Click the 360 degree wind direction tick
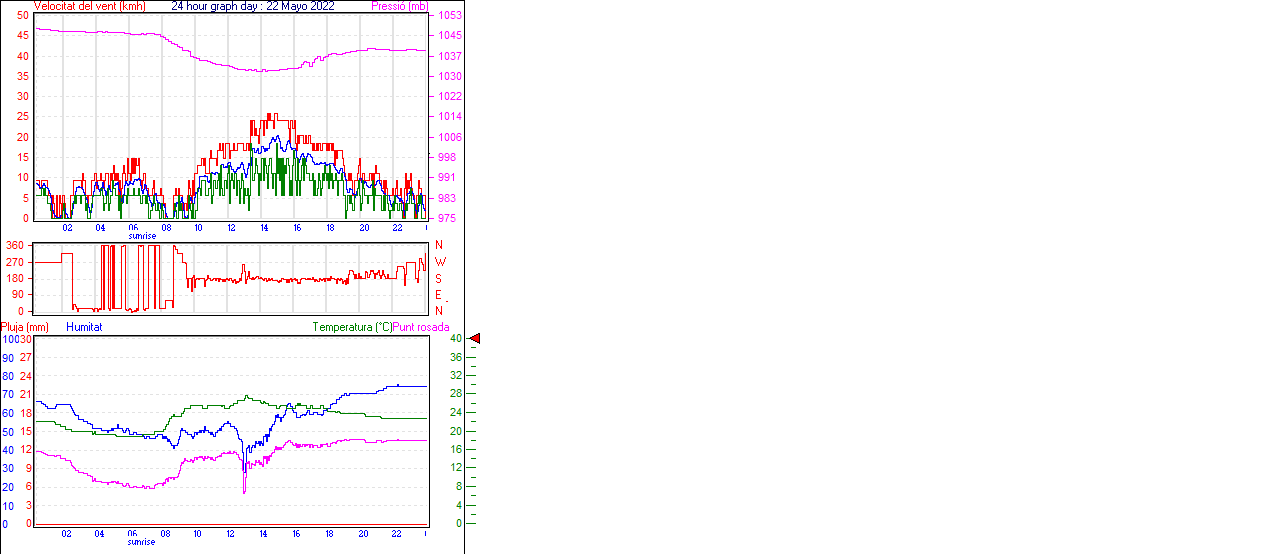Viewport: 1280px width, 554px height. tap(15, 245)
